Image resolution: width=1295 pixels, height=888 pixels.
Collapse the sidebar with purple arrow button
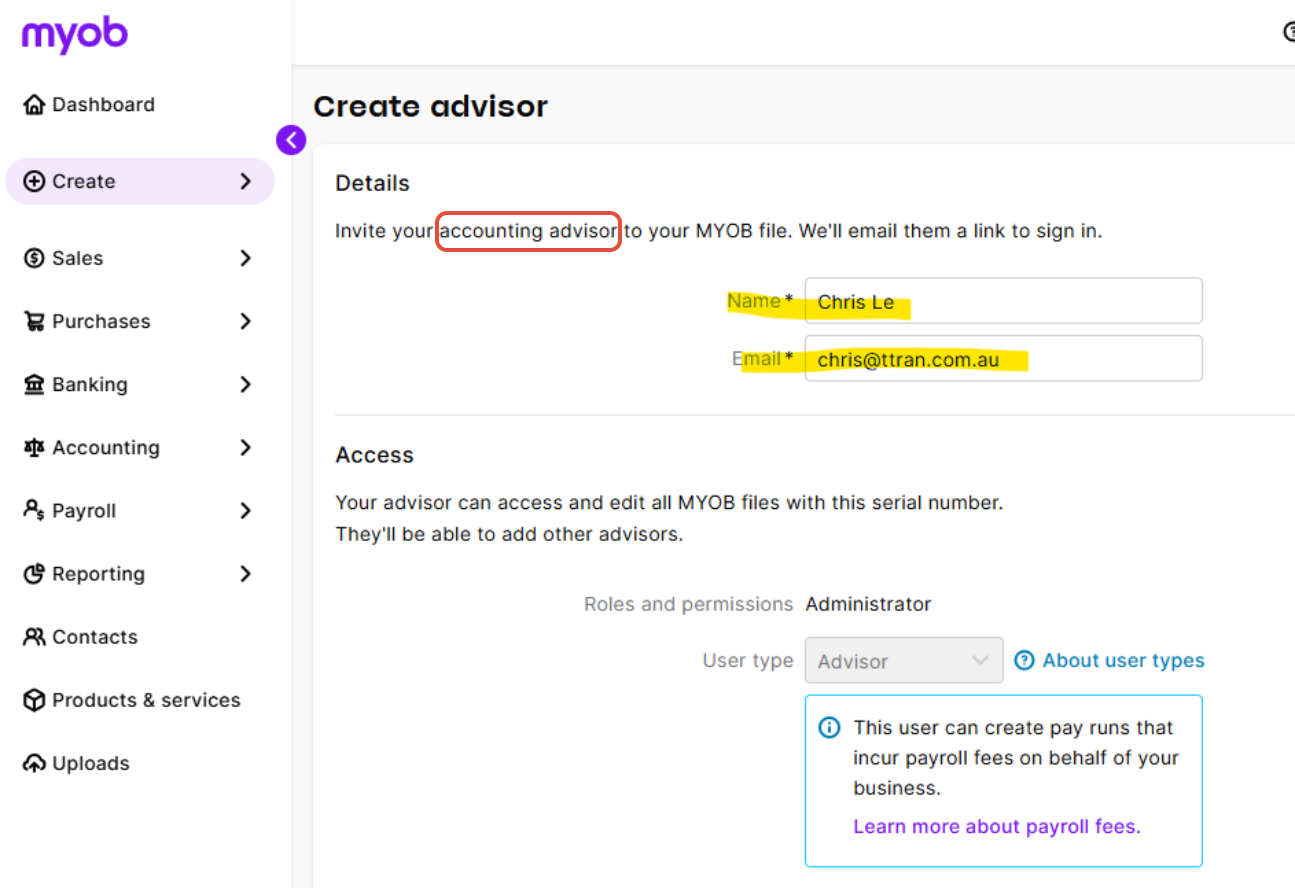(291, 140)
